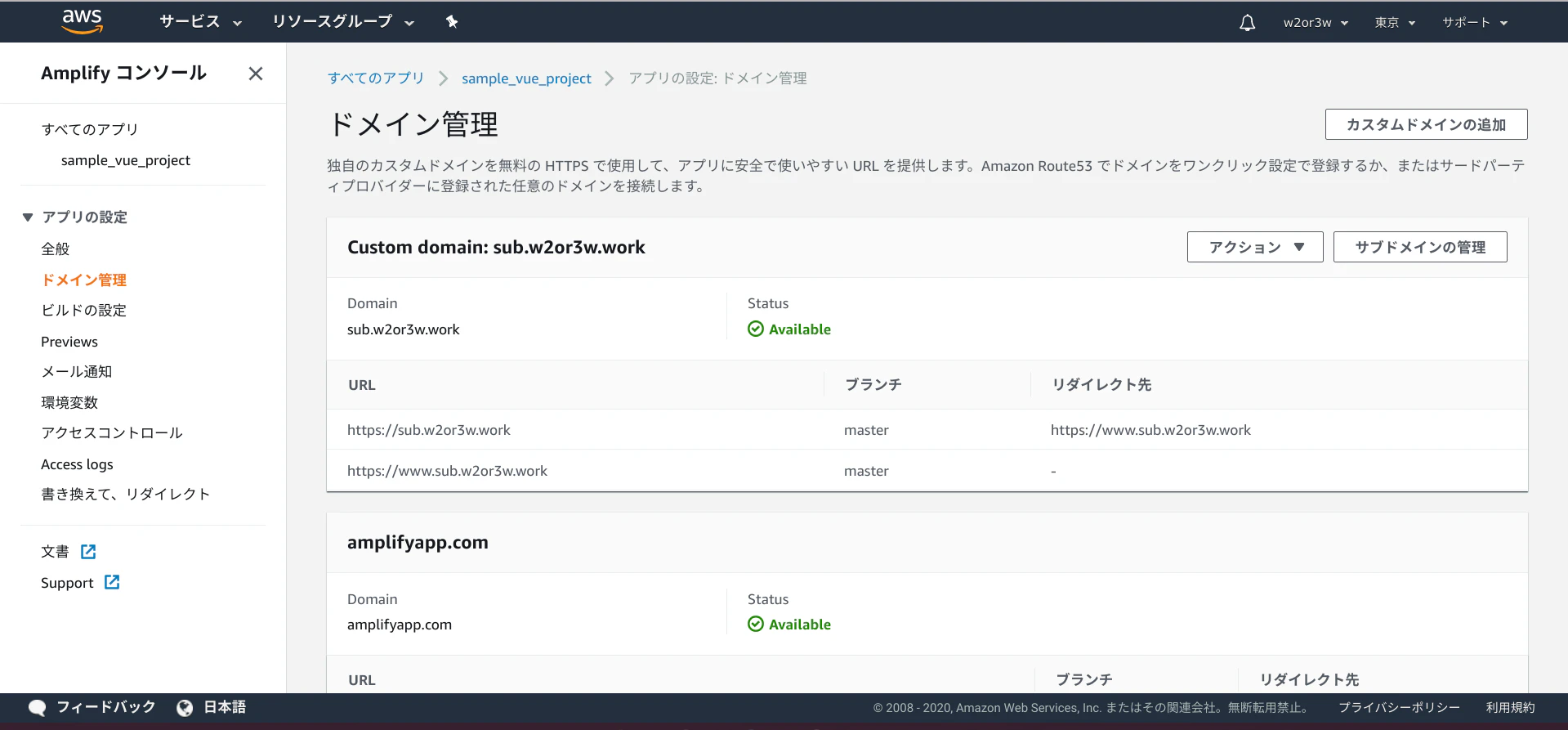Click the globe language icon

tap(185, 708)
